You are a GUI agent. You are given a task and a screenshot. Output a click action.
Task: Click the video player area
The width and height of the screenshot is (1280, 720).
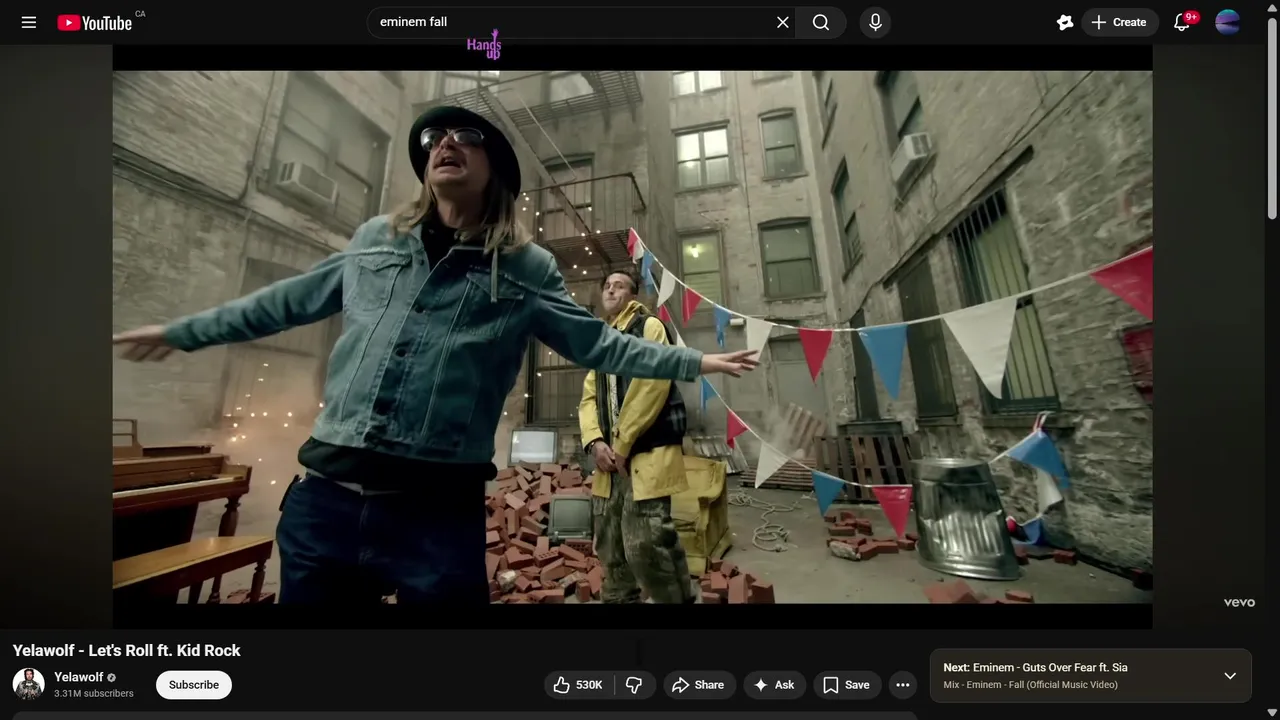[x=632, y=337]
